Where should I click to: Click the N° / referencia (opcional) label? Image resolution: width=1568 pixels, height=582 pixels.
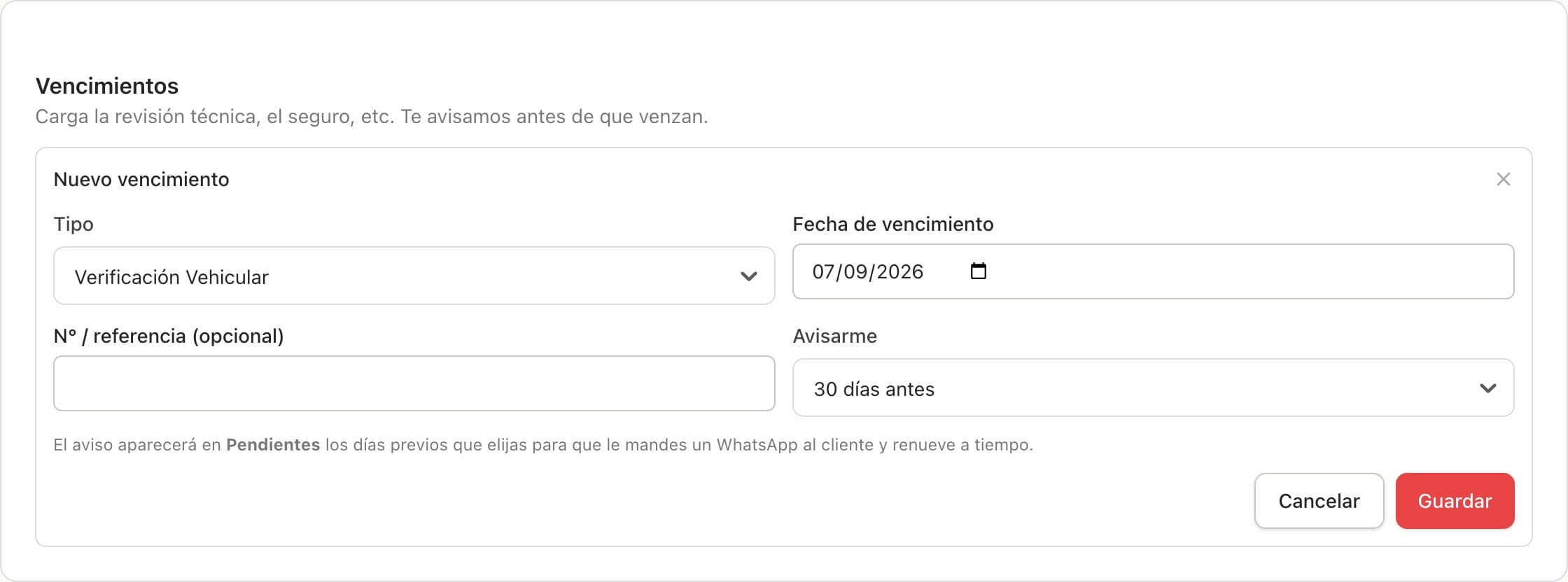(169, 336)
